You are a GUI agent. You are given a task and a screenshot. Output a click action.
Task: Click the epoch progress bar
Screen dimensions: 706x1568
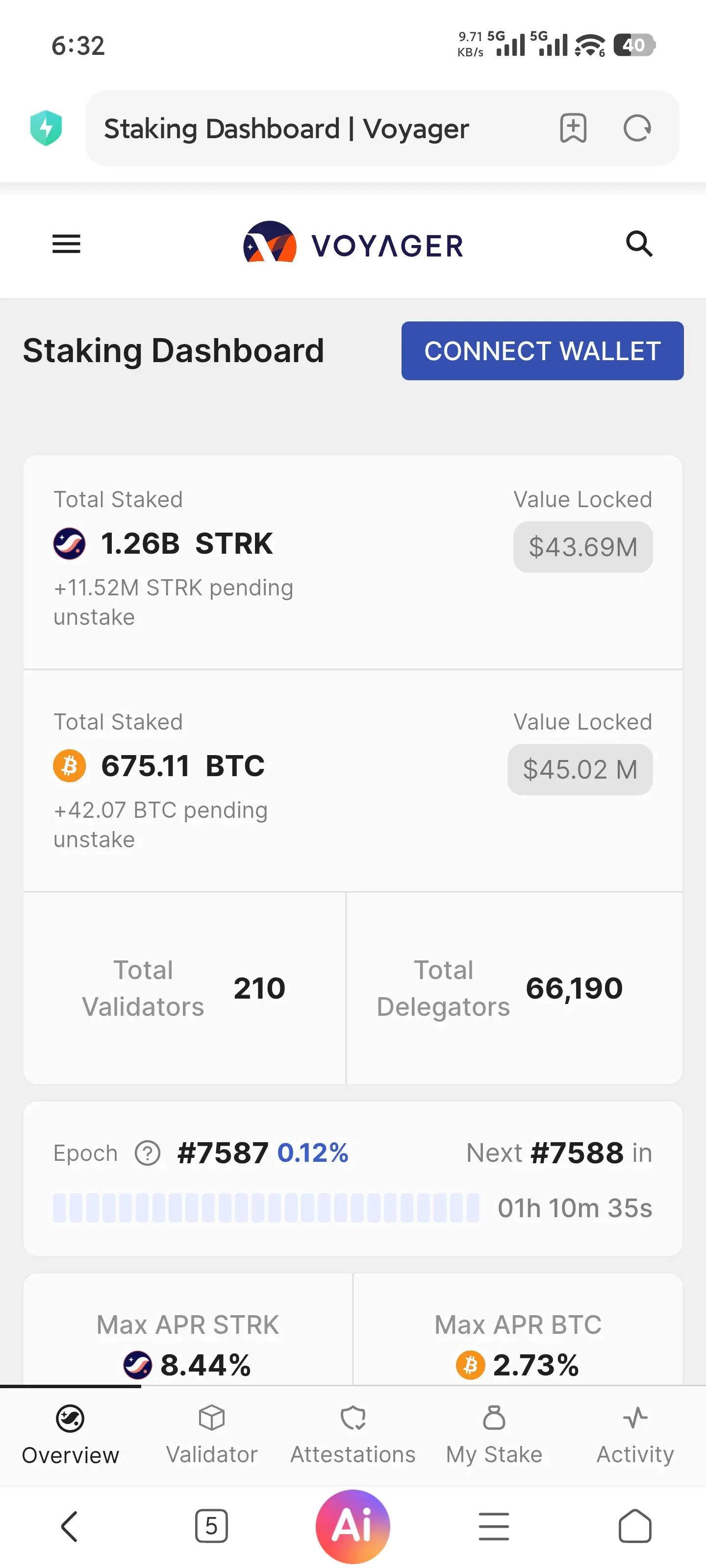coord(266,1208)
